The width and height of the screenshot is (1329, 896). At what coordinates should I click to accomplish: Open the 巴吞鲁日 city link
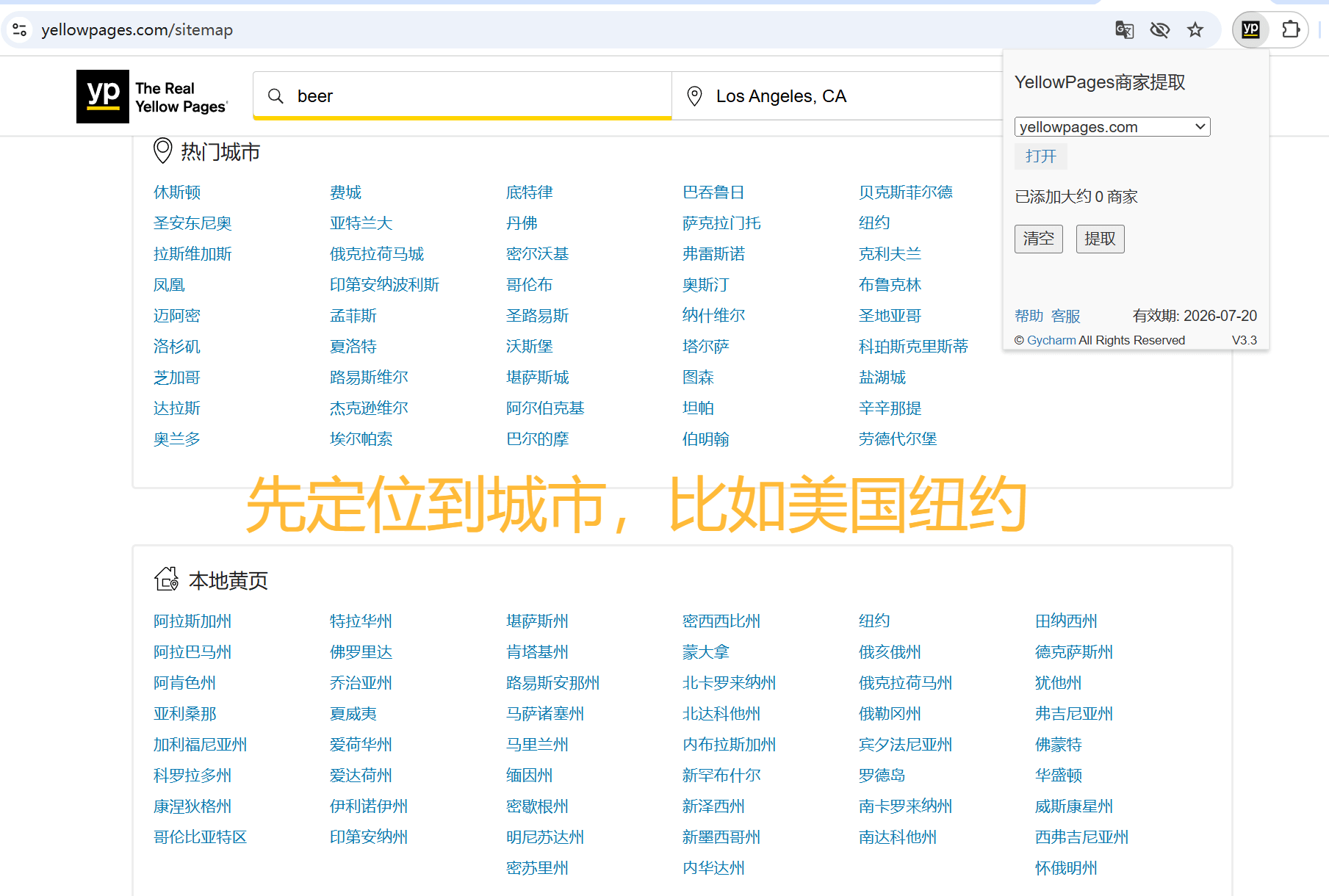click(x=713, y=192)
